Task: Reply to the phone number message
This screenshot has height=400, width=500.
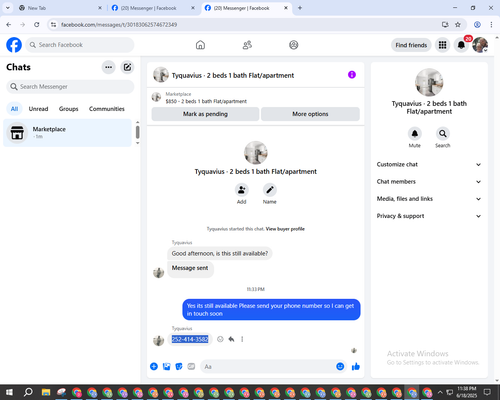Action: coord(231,339)
